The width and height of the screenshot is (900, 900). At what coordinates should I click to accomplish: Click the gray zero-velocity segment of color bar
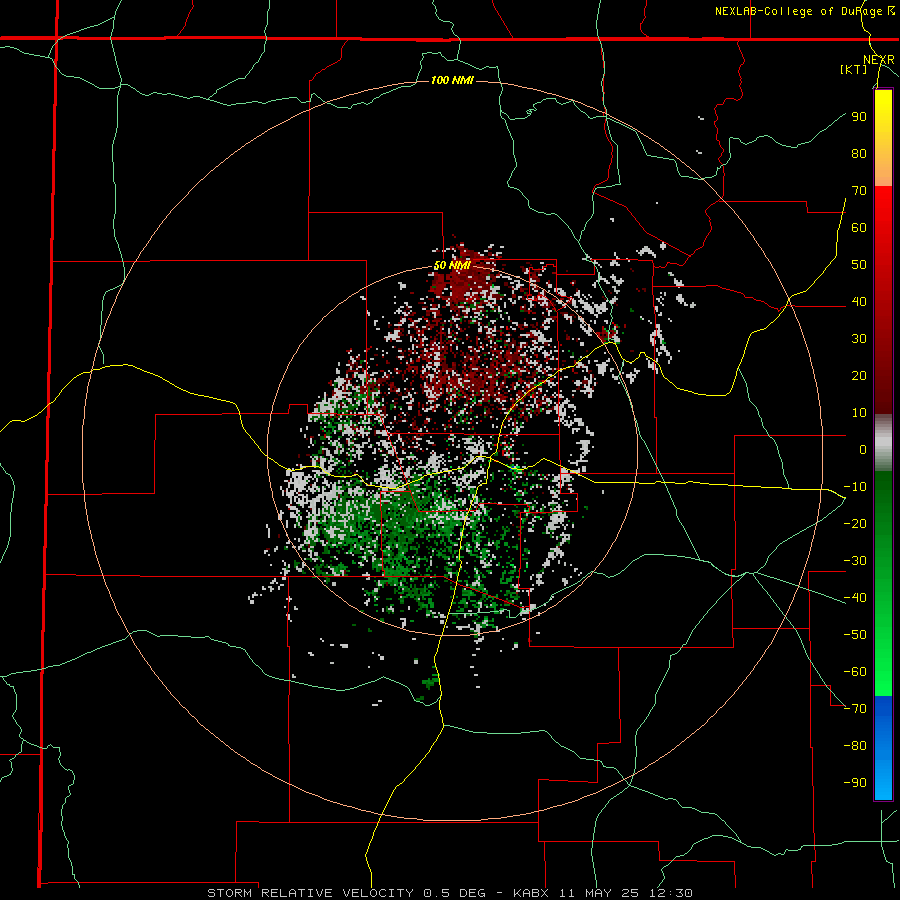click(883, 443)
